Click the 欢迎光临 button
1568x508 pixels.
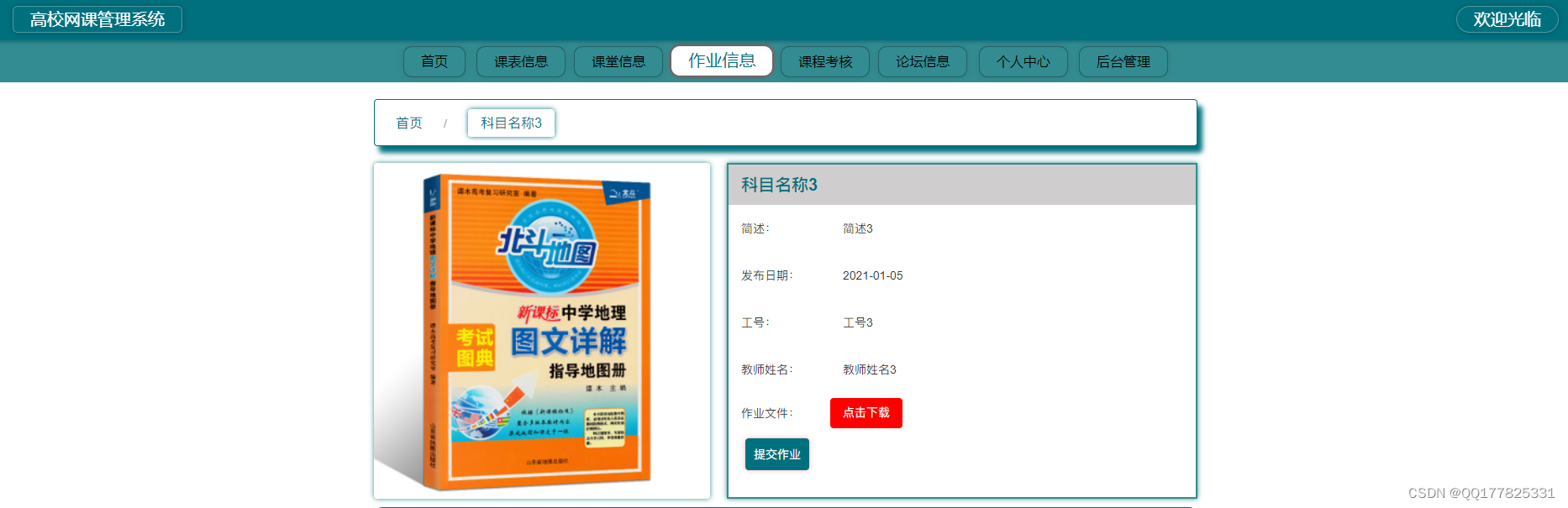click(x=1507, y=19)
